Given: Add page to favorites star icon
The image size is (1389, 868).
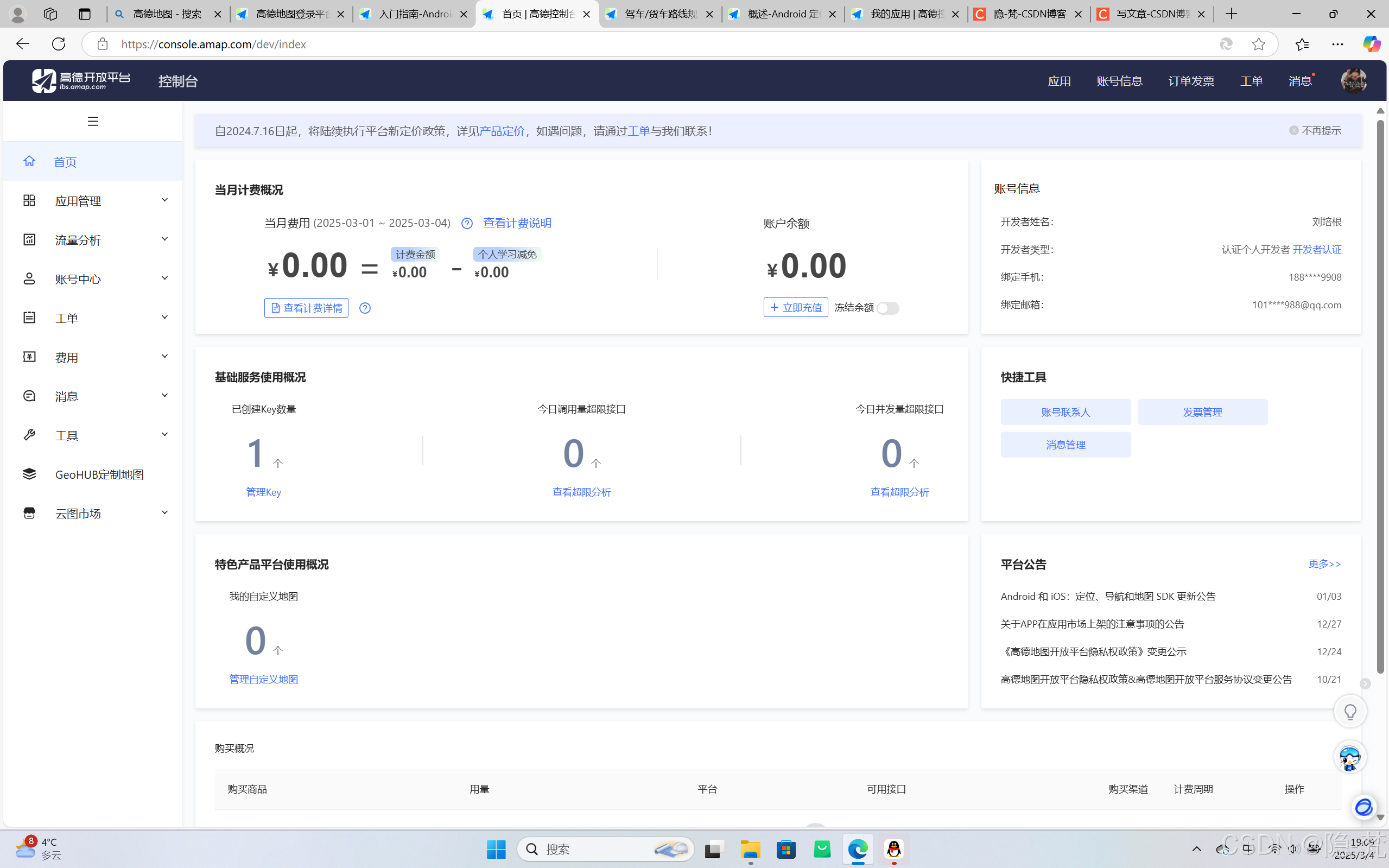Looking at the screenshot, I should click(x=1258, y=44).
